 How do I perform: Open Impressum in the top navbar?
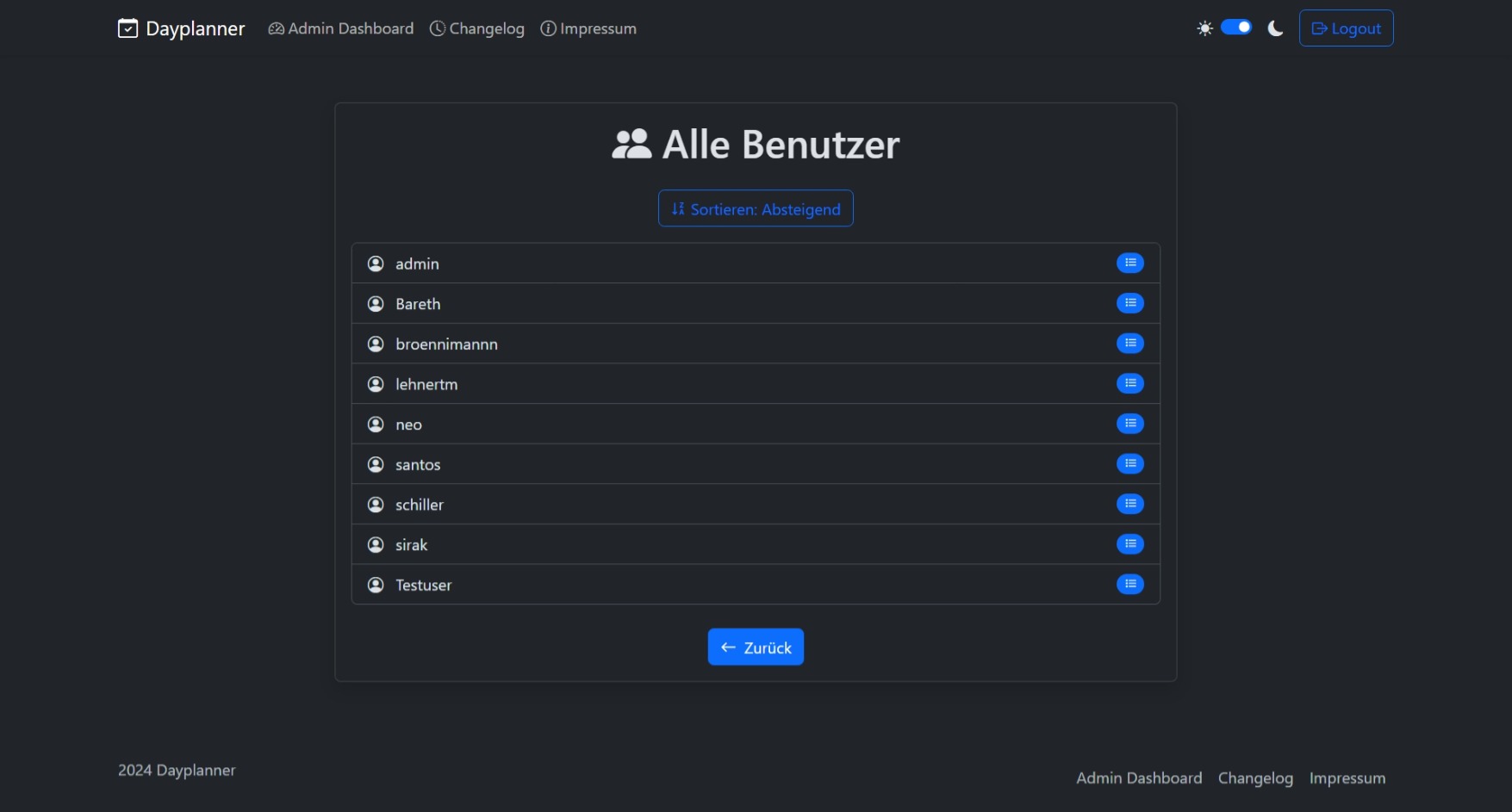[588, 28]
